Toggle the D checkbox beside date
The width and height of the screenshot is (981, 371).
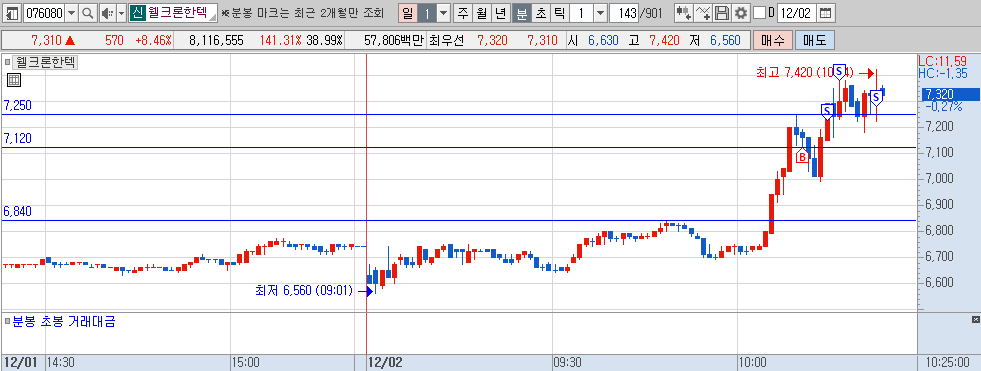pyautogui.click(x=759, y=13)
